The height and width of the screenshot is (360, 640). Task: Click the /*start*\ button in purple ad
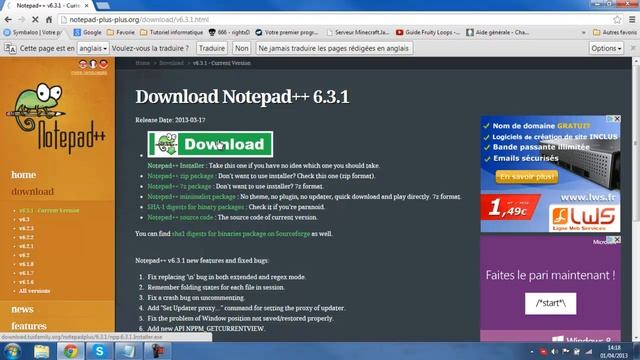click(x=550, y=303)
